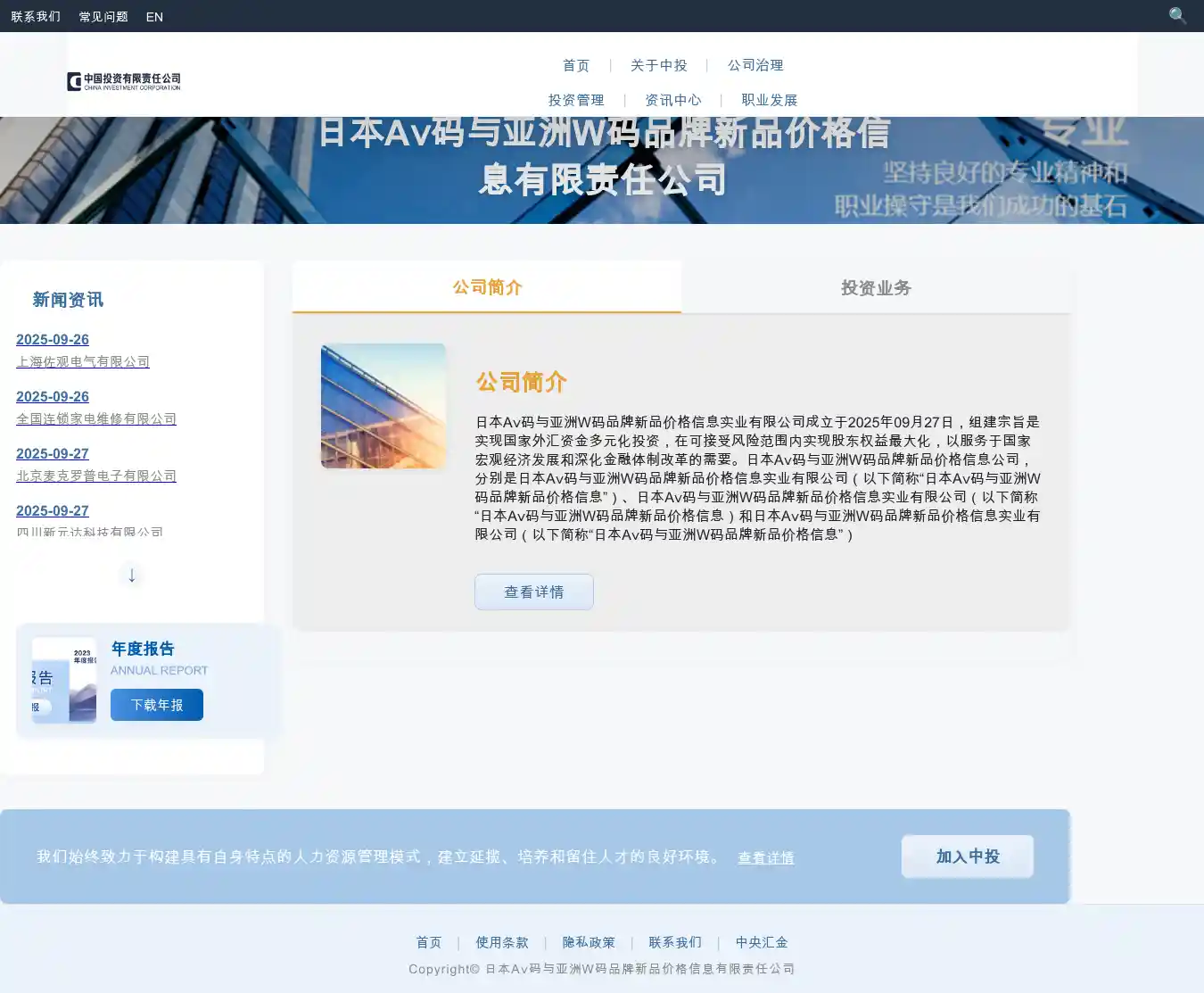Switch to the 投资业务 tab
The image size is (1204, 993).
click(x=876, y=288)
